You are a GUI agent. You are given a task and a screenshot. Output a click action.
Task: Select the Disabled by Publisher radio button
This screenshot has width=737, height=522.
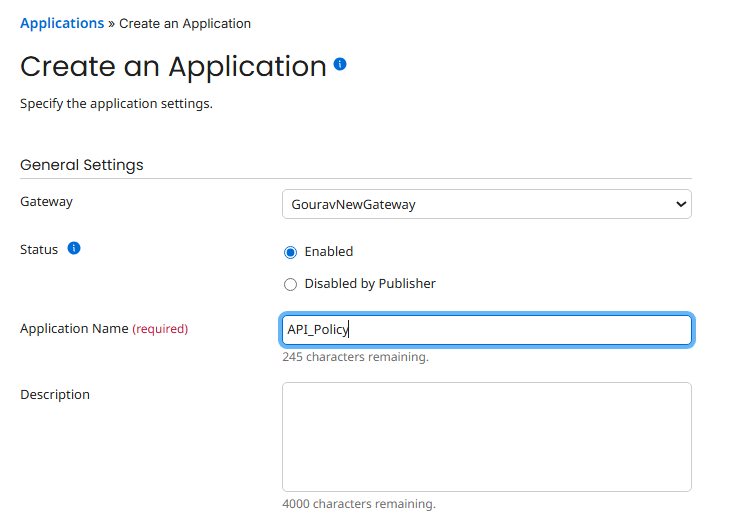(291, 284)
